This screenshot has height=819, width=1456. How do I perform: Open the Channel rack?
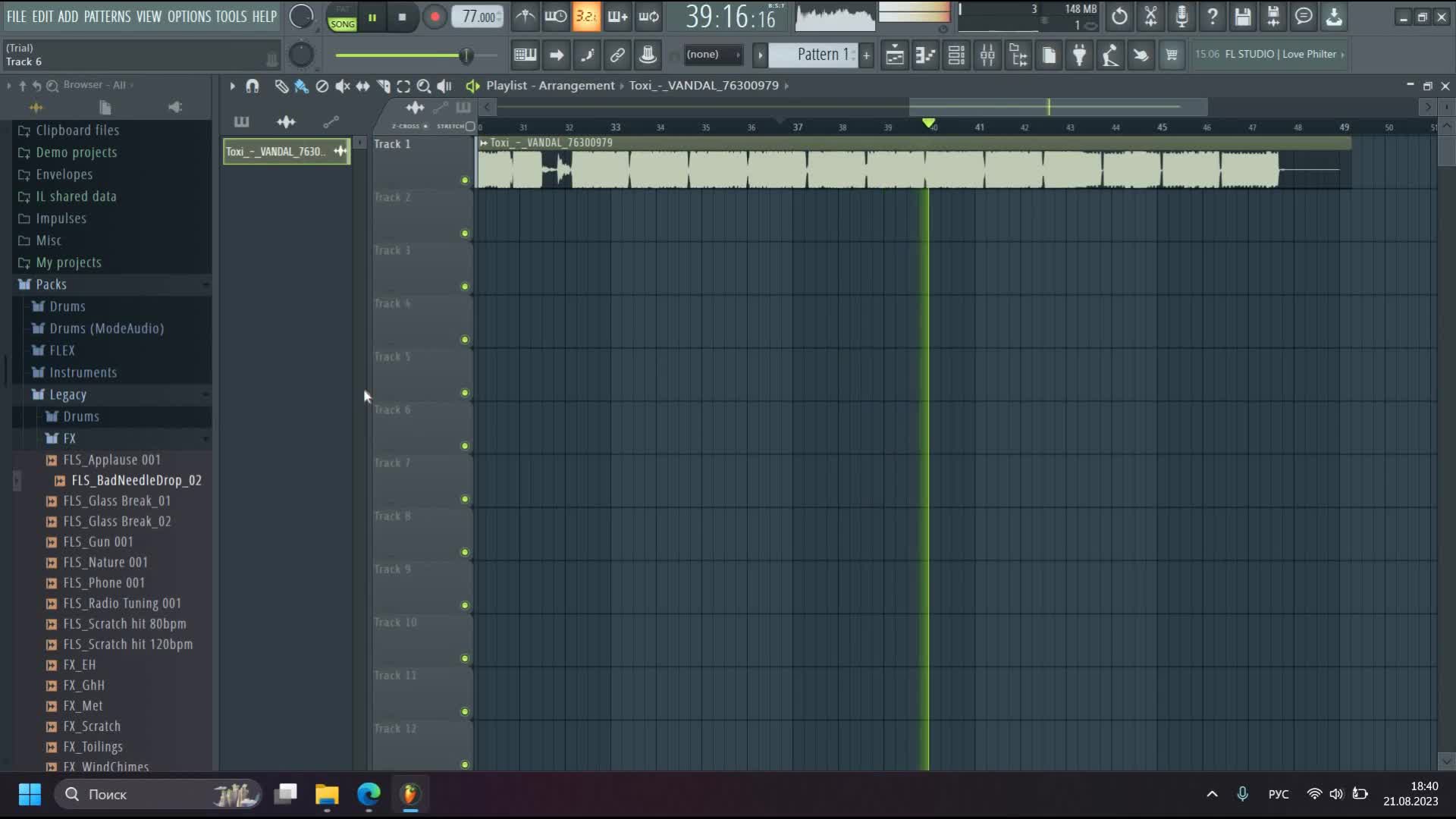(955, 55)
